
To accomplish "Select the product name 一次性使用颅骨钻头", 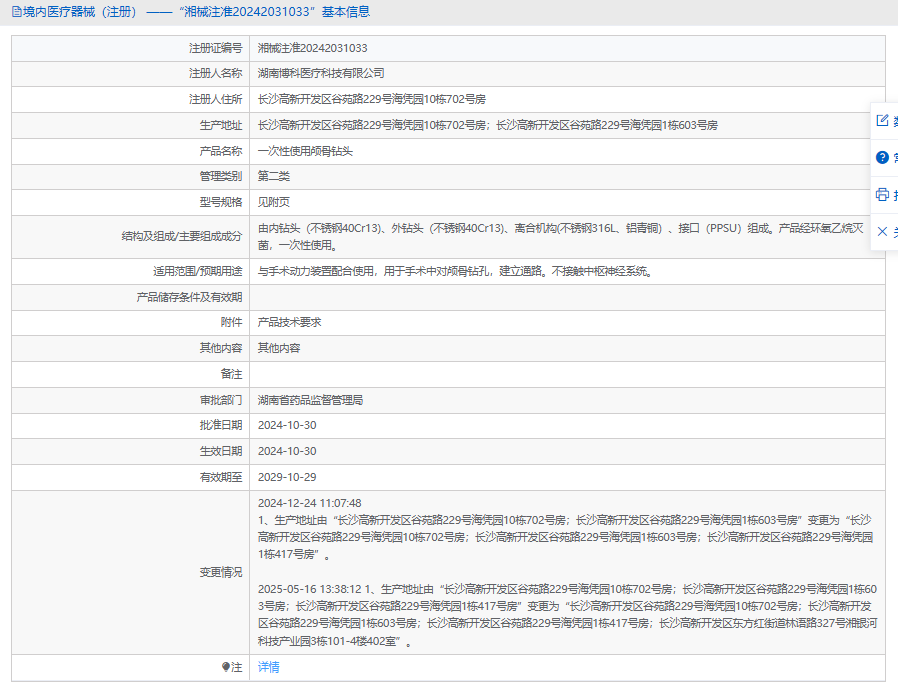I will [305, 151].
